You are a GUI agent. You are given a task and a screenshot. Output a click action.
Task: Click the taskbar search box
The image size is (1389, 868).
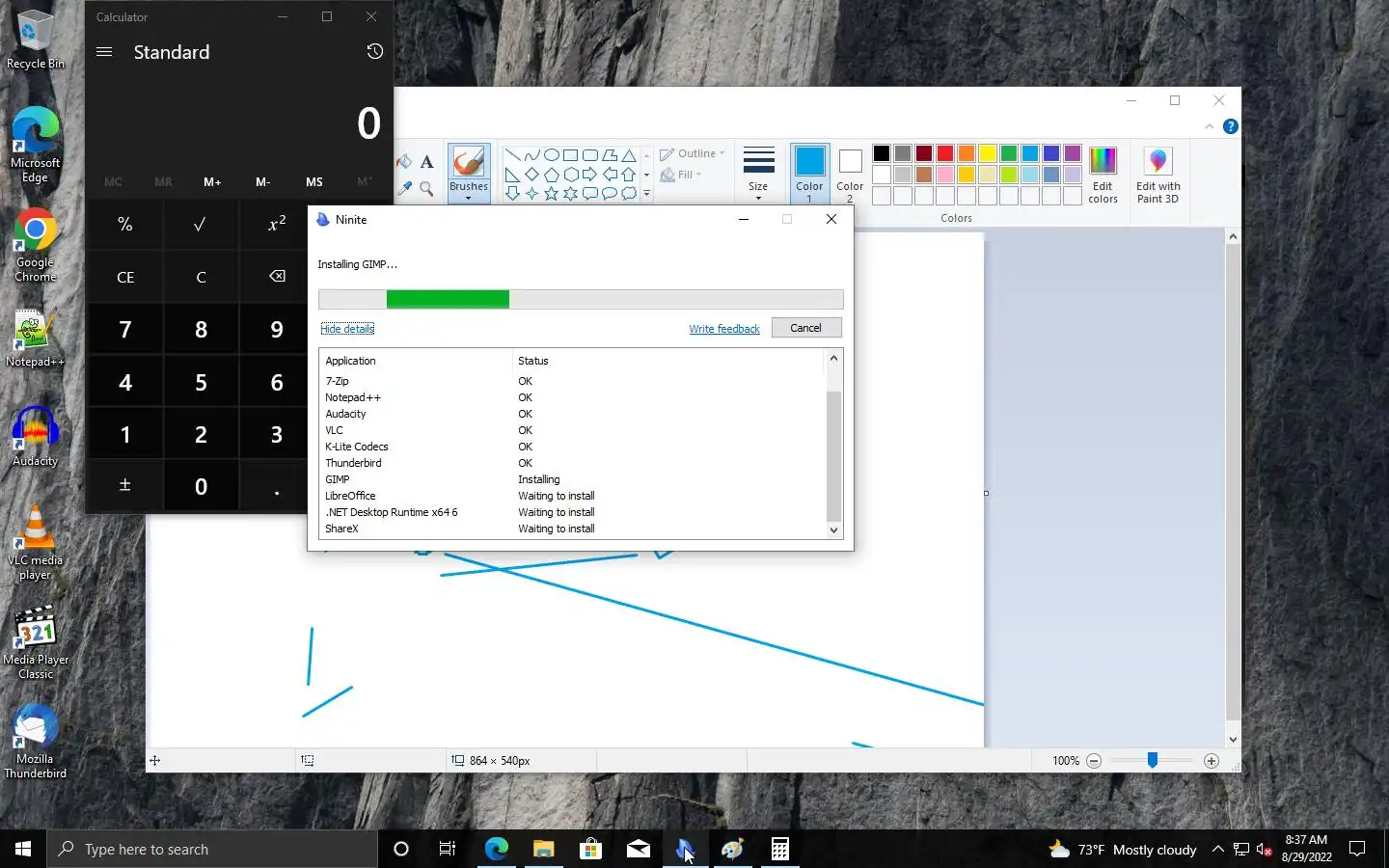(x=212, y=849)
